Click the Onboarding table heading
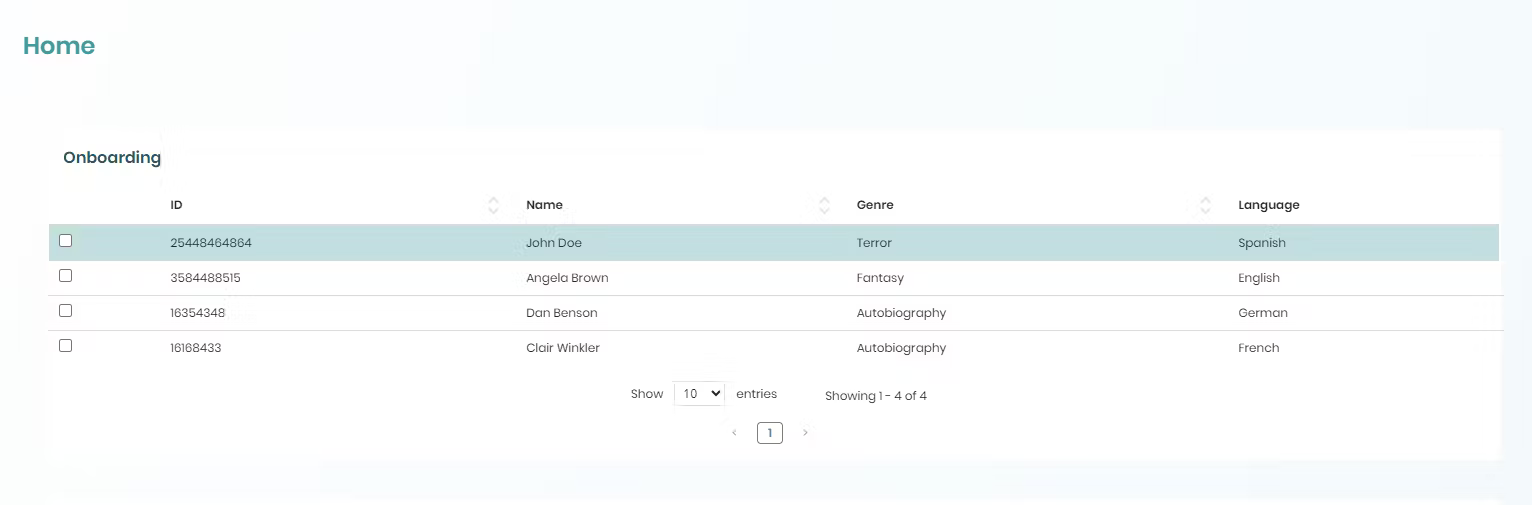1532x505 pixels. (x=112, y=158)
